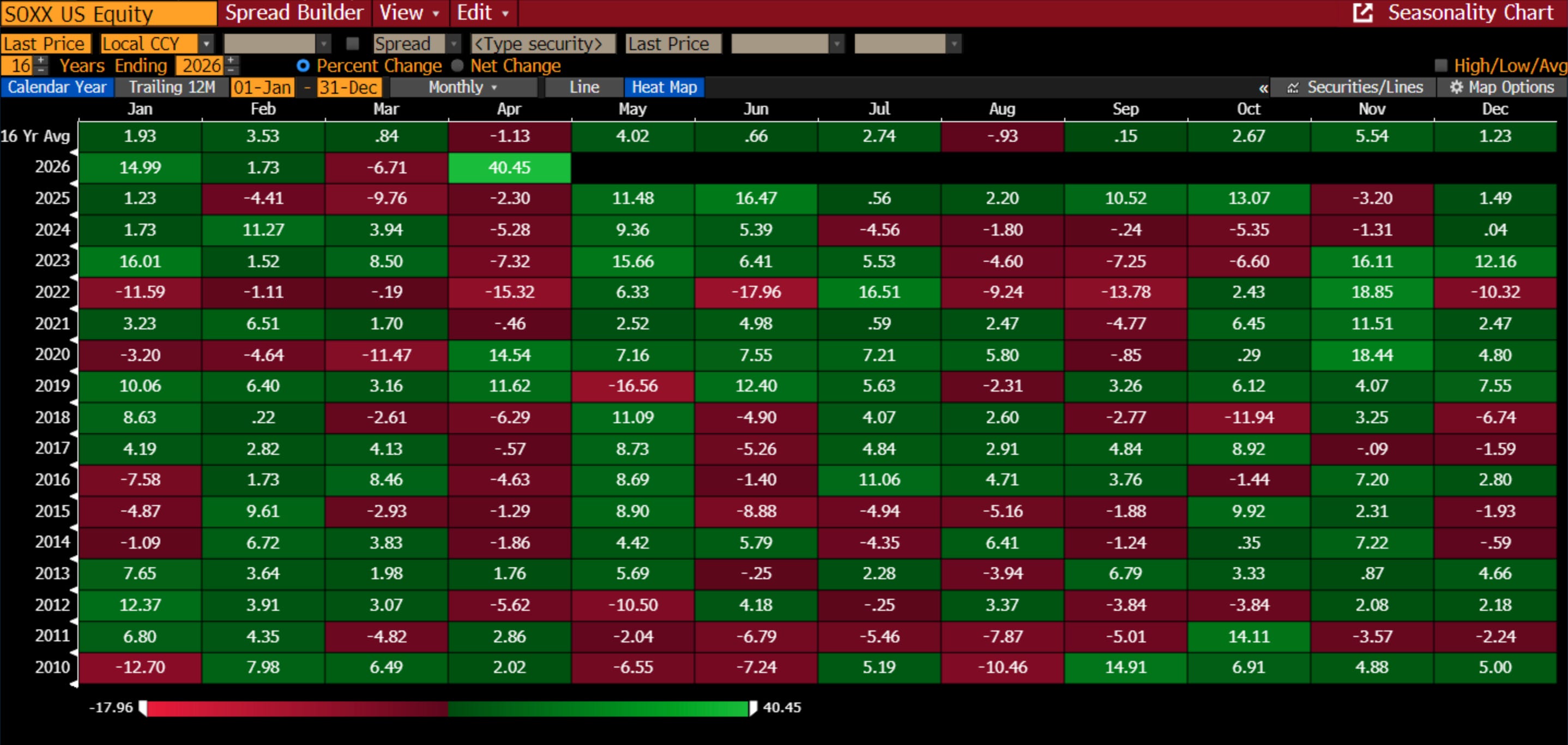1568x745 pixels.
Task: Decrement the Ending 2026 year stepper
Action: click(x=232, y=69)
